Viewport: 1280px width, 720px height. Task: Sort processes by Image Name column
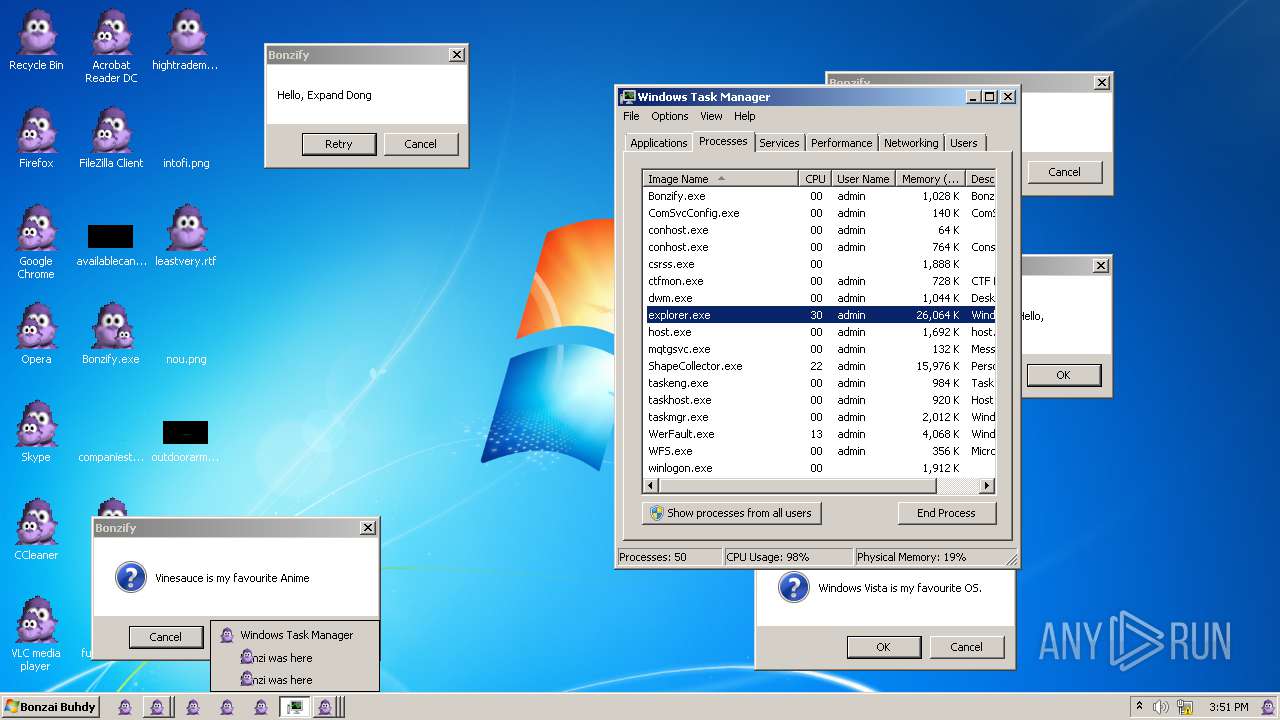(x=720, y=179)
